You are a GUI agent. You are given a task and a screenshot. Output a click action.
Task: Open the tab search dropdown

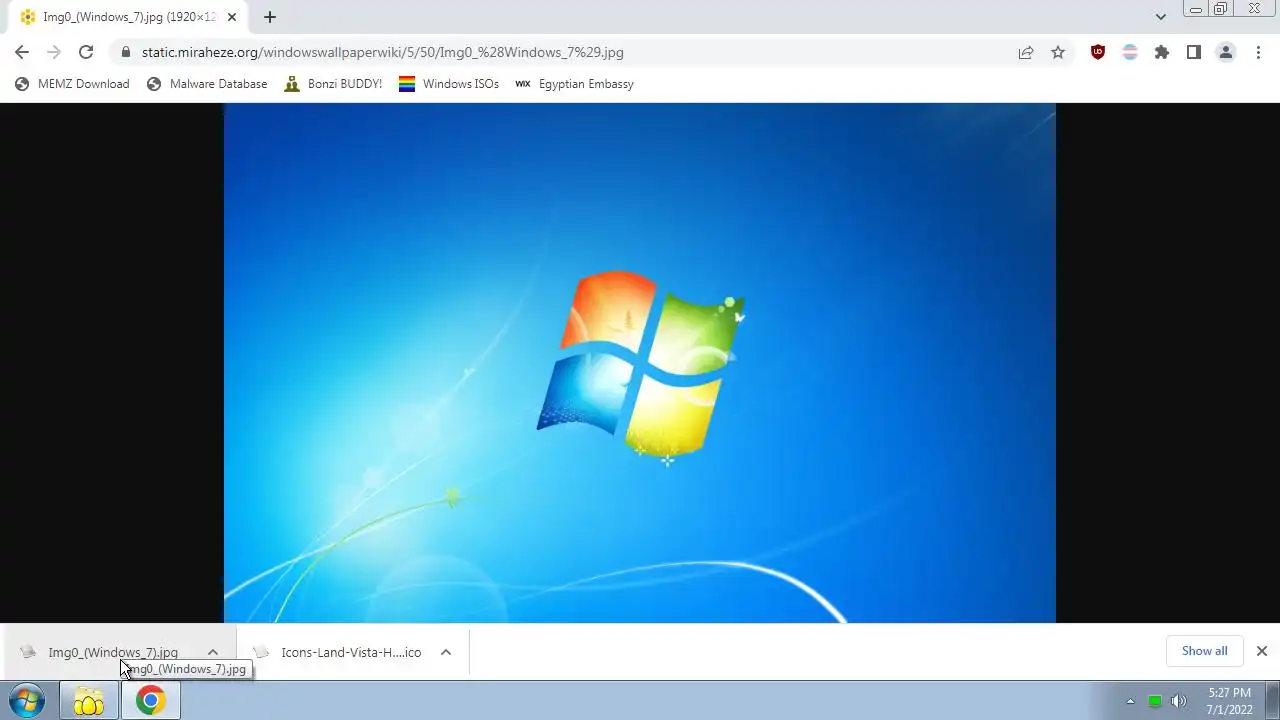tap(1160, 17)
